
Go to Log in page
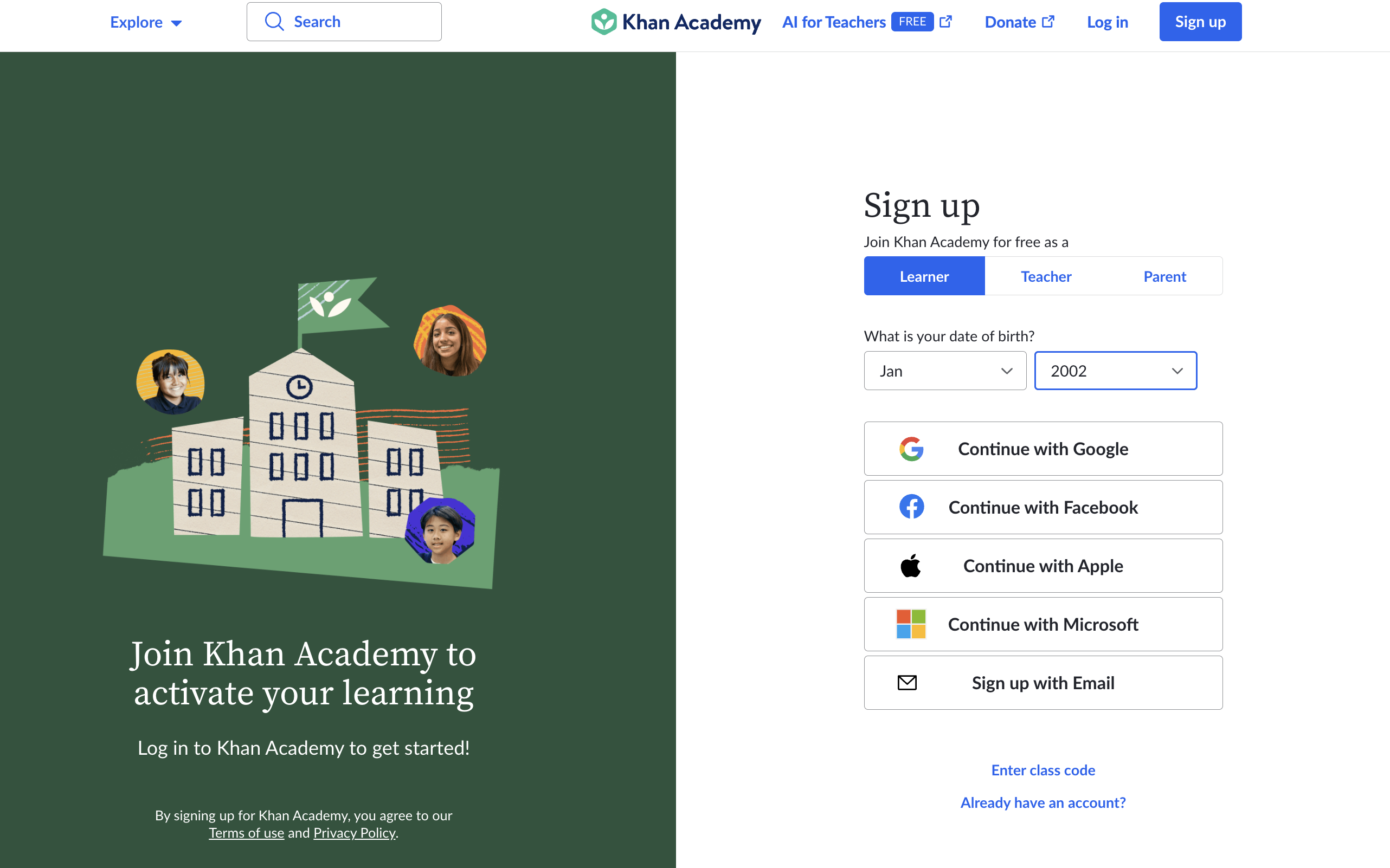(x=1107, y=22)
